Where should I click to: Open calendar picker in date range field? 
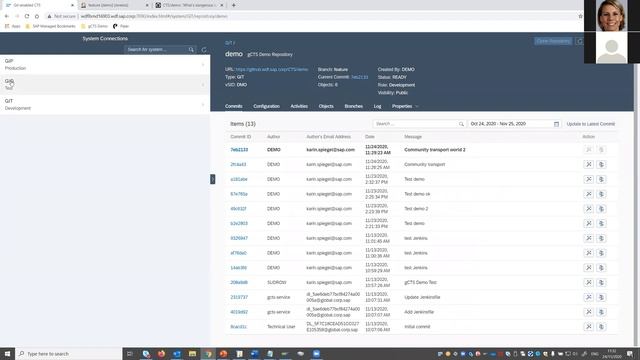click(556, 124)
